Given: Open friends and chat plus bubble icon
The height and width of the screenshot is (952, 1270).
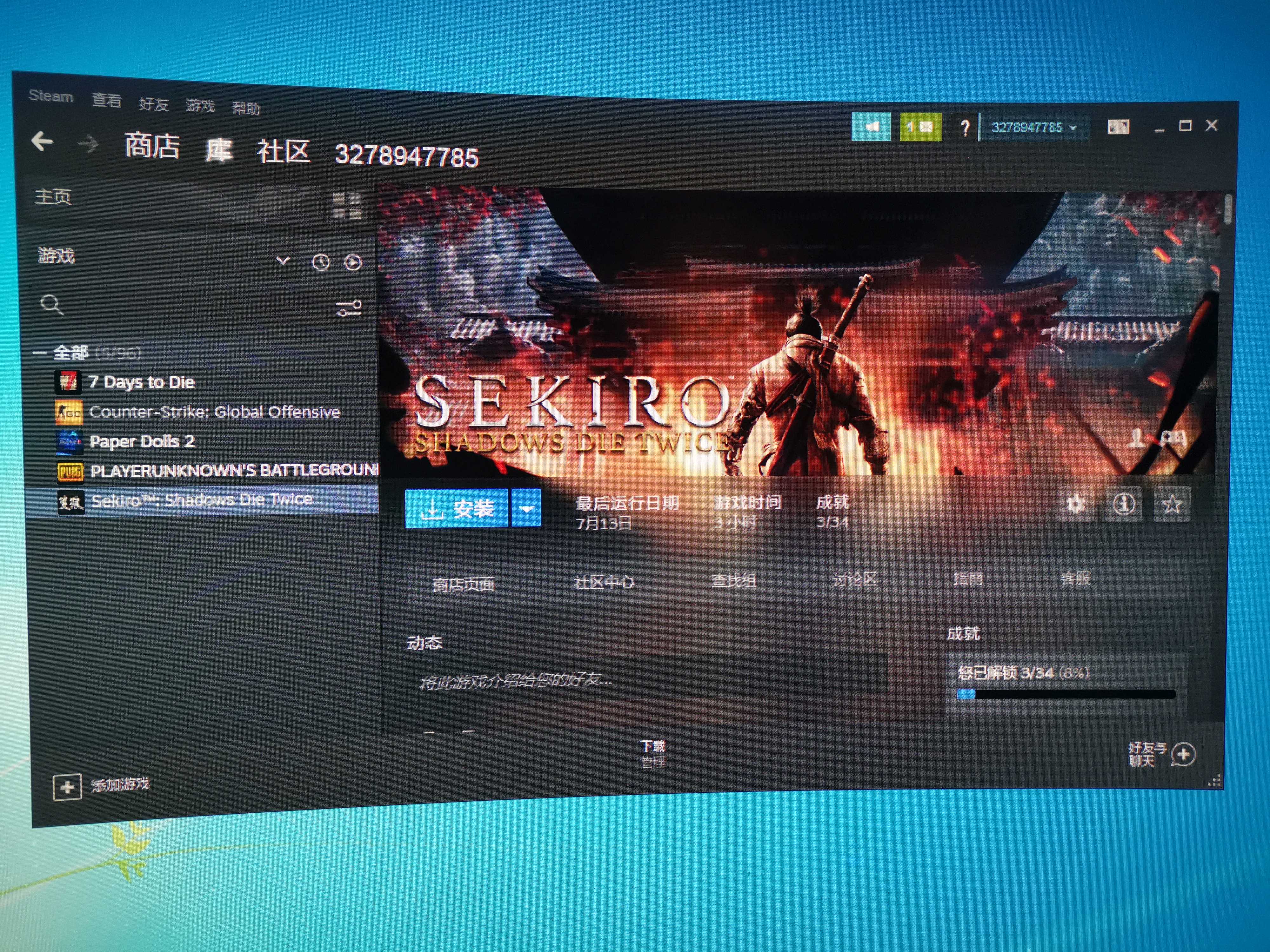Looking at the screenshot, I should tap(1183, 754).
